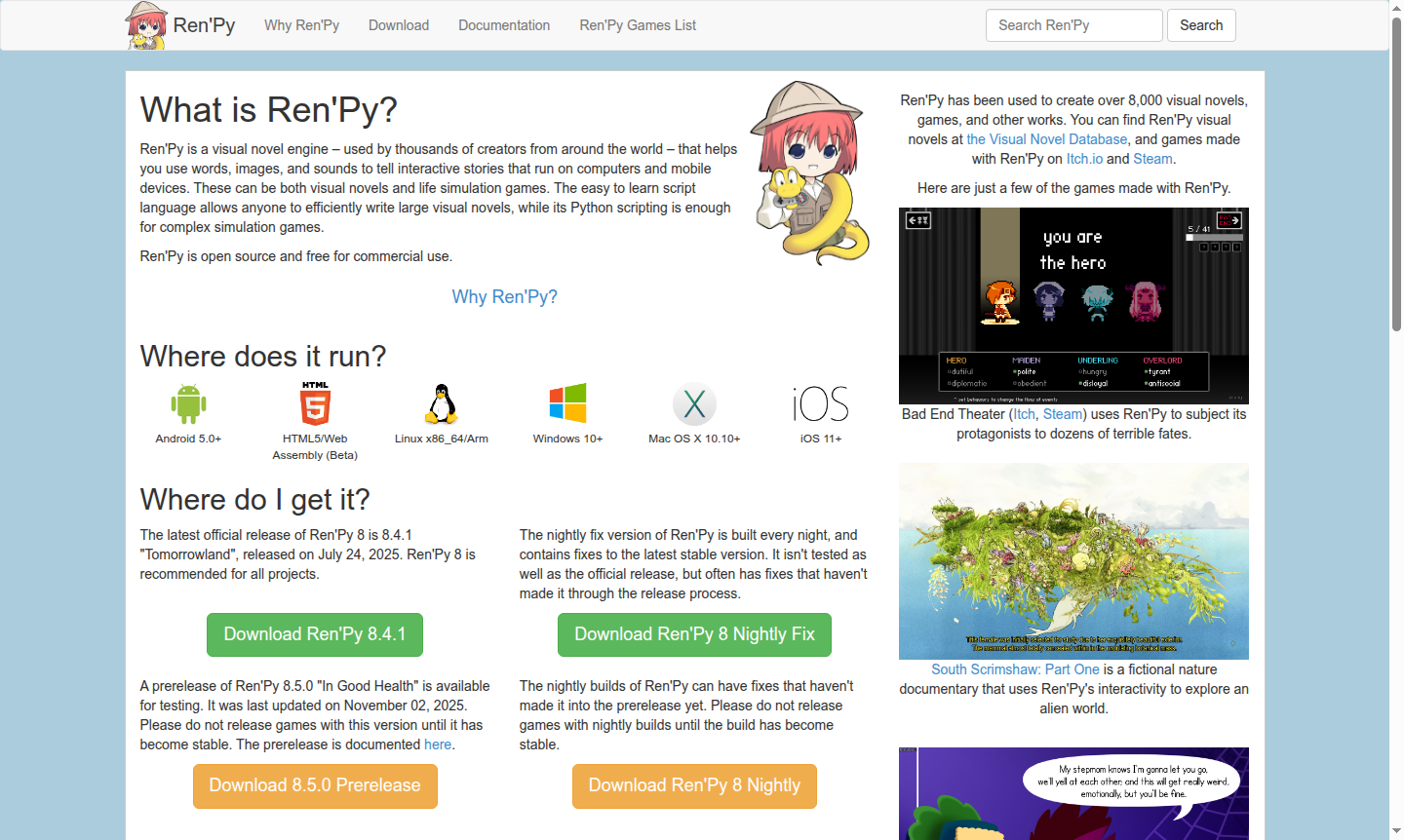The width and height of the screenshot is (1404, 840).
Task: Click the Windows logo icon
Action: [567, 403]
